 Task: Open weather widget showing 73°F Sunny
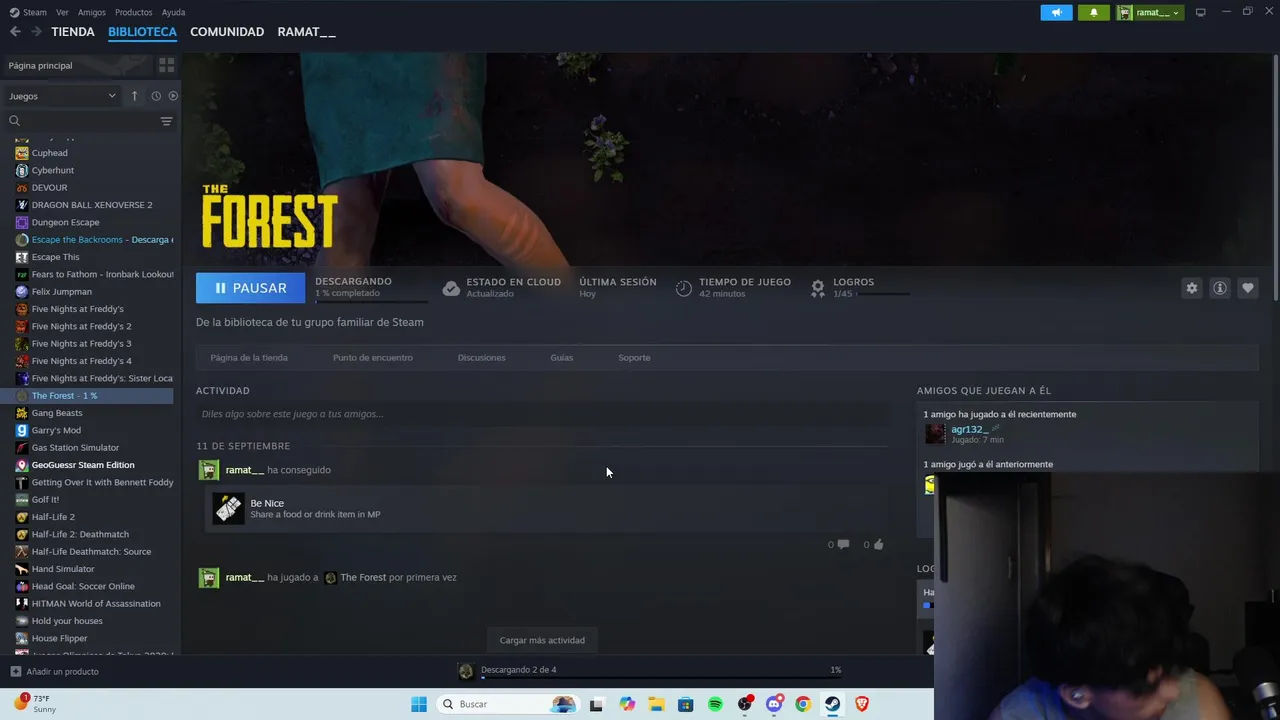click(35, 703)
